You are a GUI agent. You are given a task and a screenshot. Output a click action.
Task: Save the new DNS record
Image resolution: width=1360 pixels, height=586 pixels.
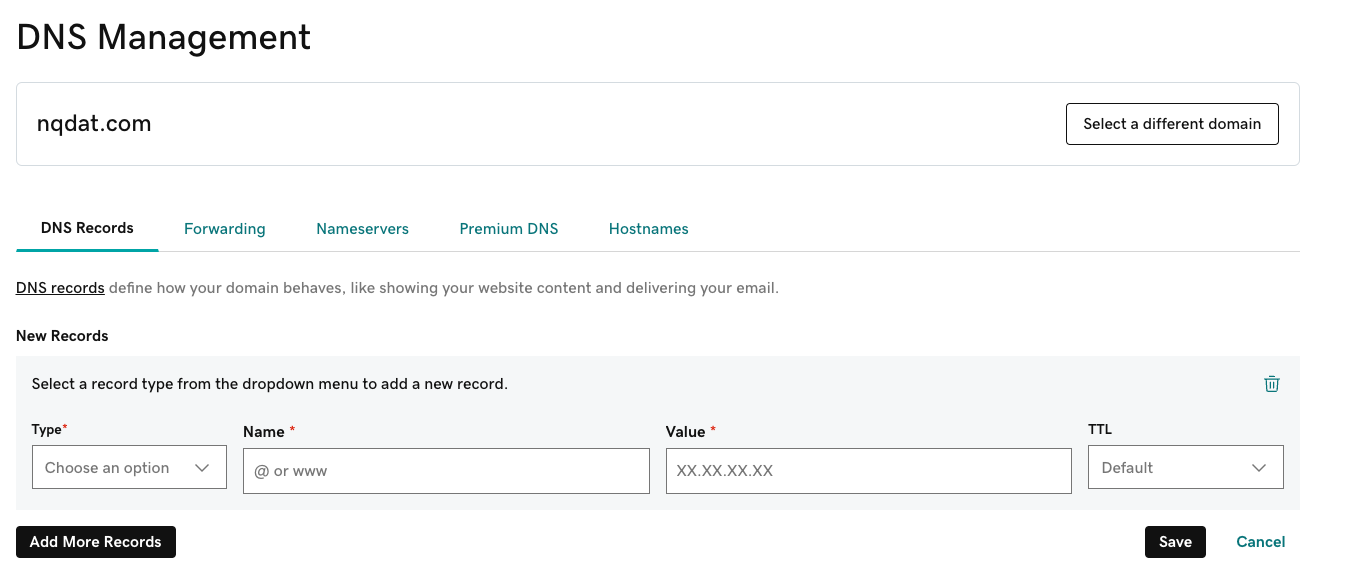1175,542
